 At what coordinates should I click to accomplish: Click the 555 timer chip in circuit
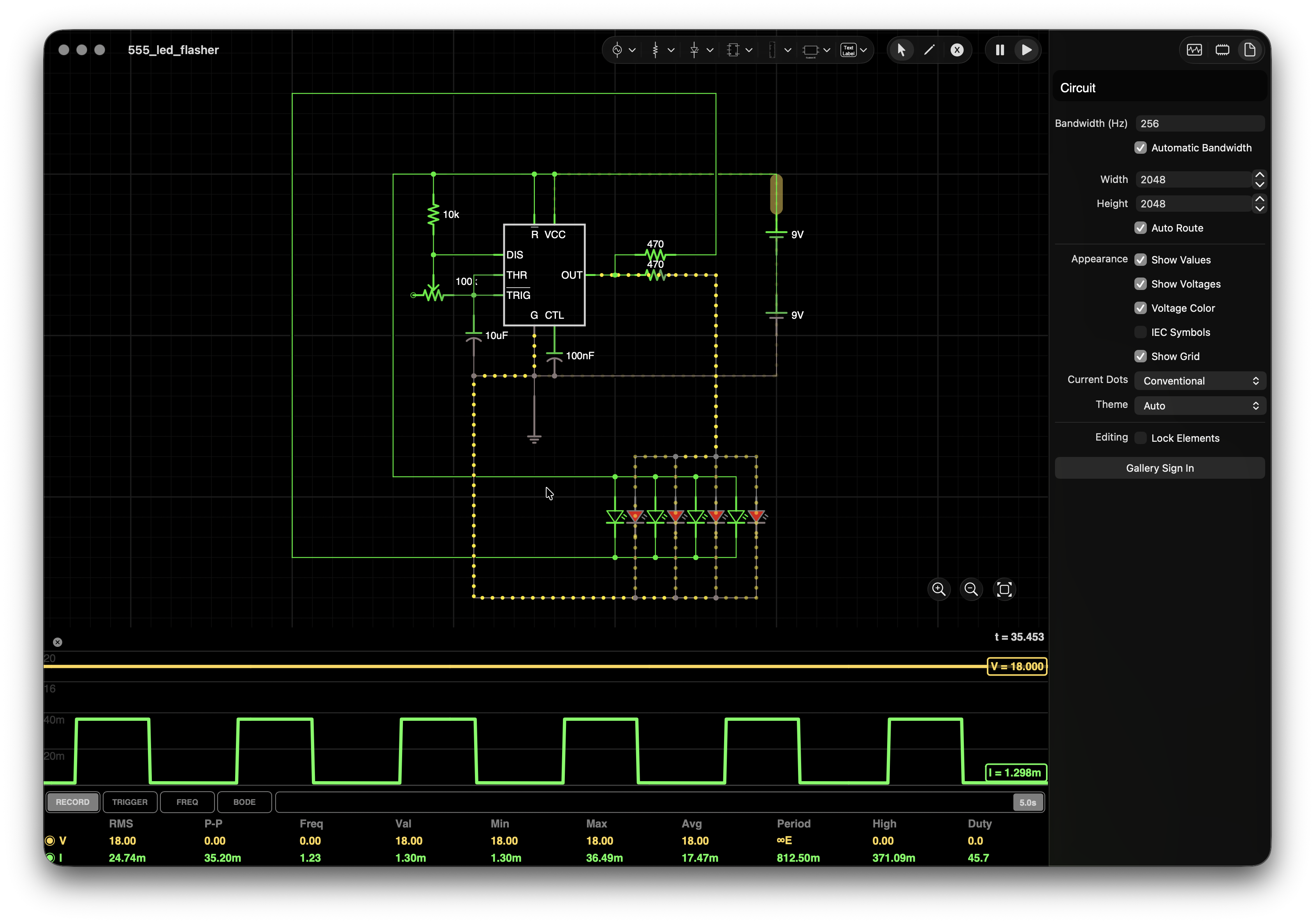pos(544,275)
